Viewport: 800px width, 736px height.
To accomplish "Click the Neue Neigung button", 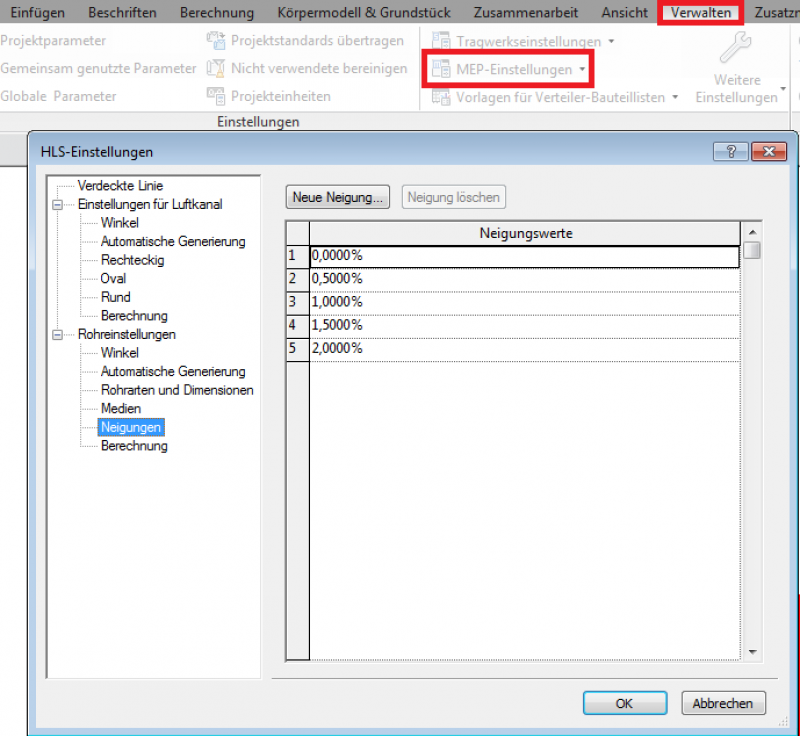I will coord(337,197).
